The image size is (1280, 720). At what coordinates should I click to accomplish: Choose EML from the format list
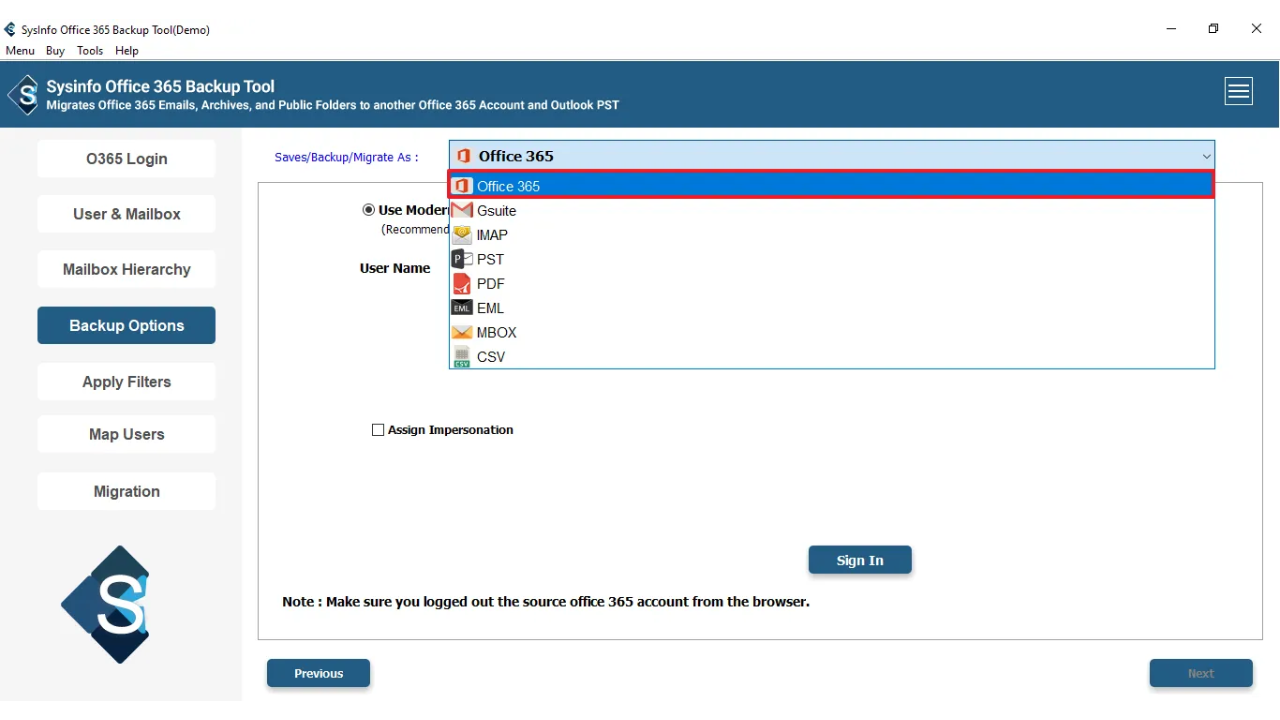(832, 308)
